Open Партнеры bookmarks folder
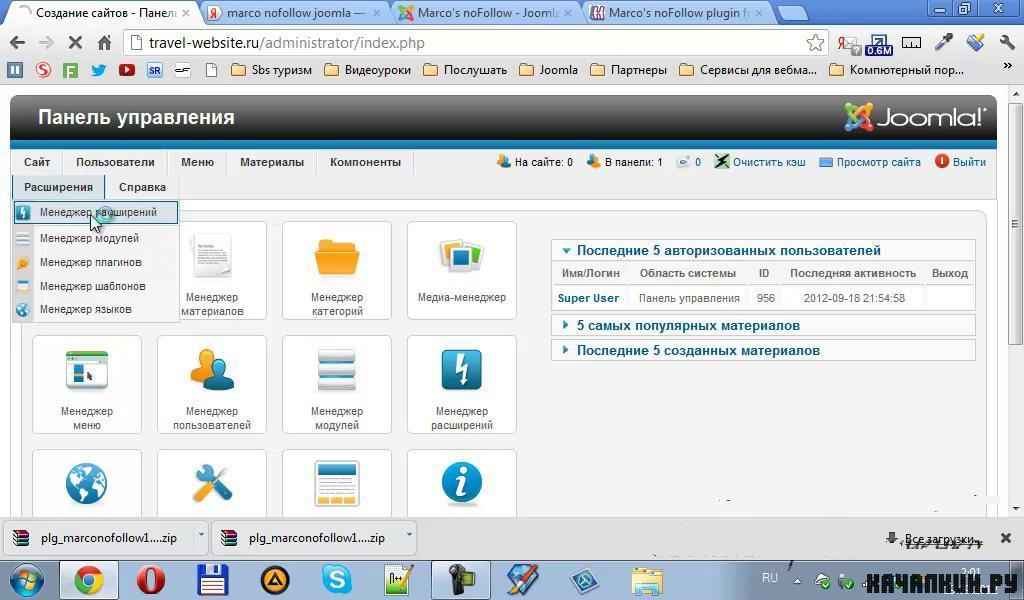The height and width of the screenshot is (600, 1024). 628,70
